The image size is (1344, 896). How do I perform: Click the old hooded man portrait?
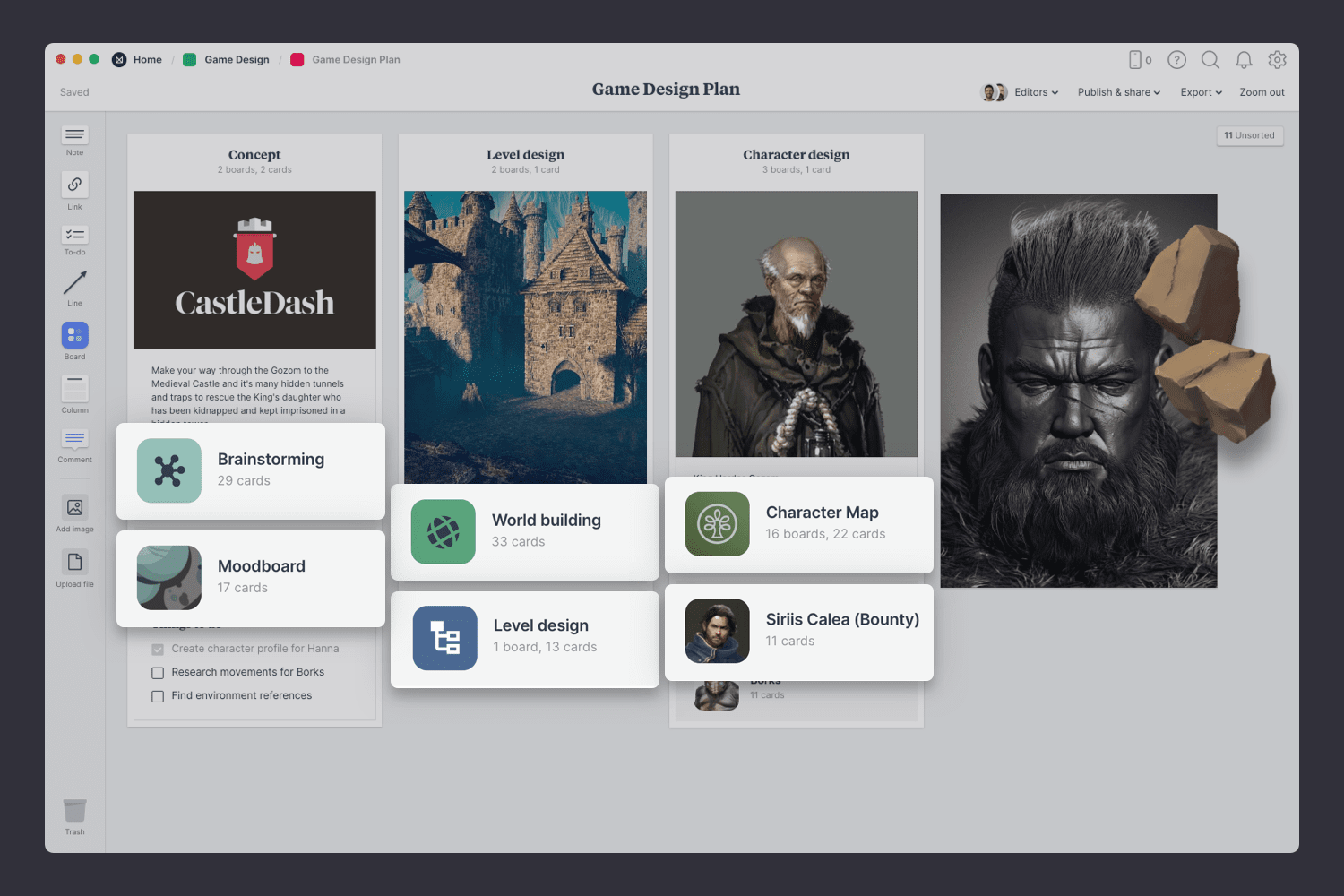[x=797, y=323]
